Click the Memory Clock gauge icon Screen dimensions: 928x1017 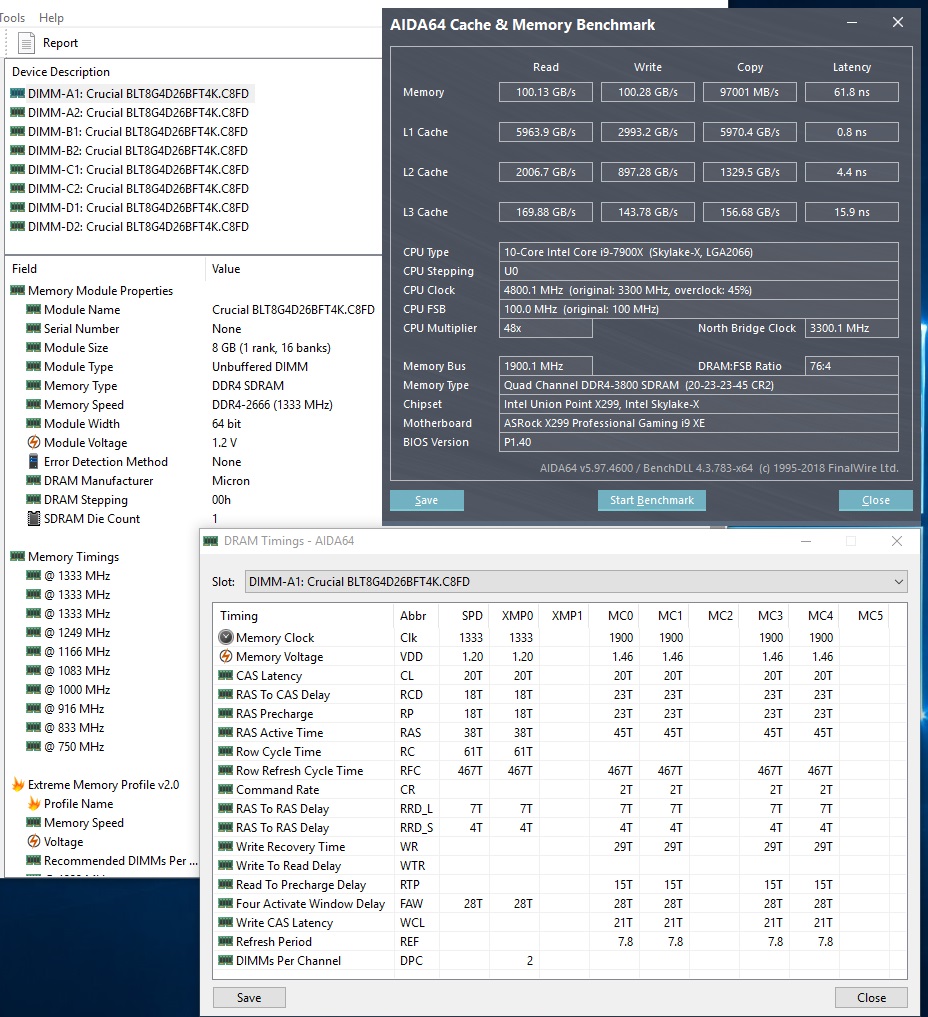tap(226, 637)
